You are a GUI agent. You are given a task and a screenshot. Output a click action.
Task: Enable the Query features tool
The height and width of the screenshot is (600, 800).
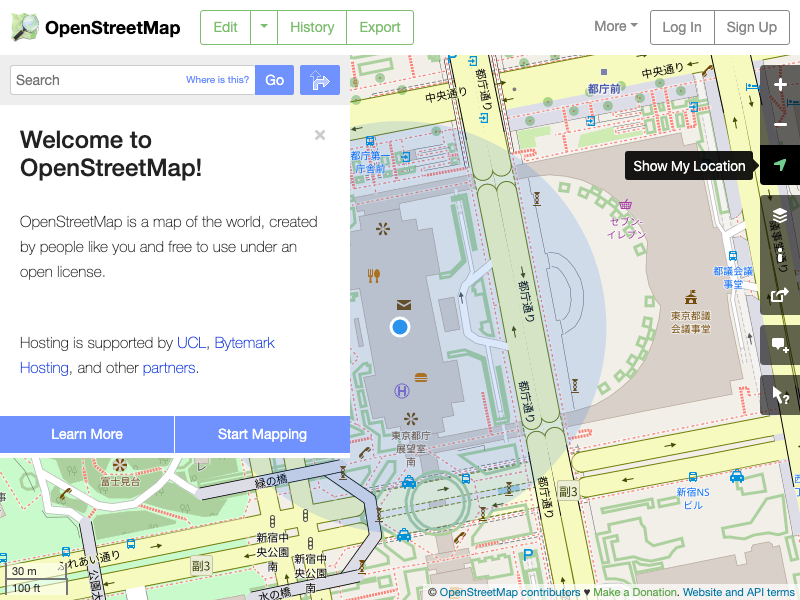tap(780, 396)
